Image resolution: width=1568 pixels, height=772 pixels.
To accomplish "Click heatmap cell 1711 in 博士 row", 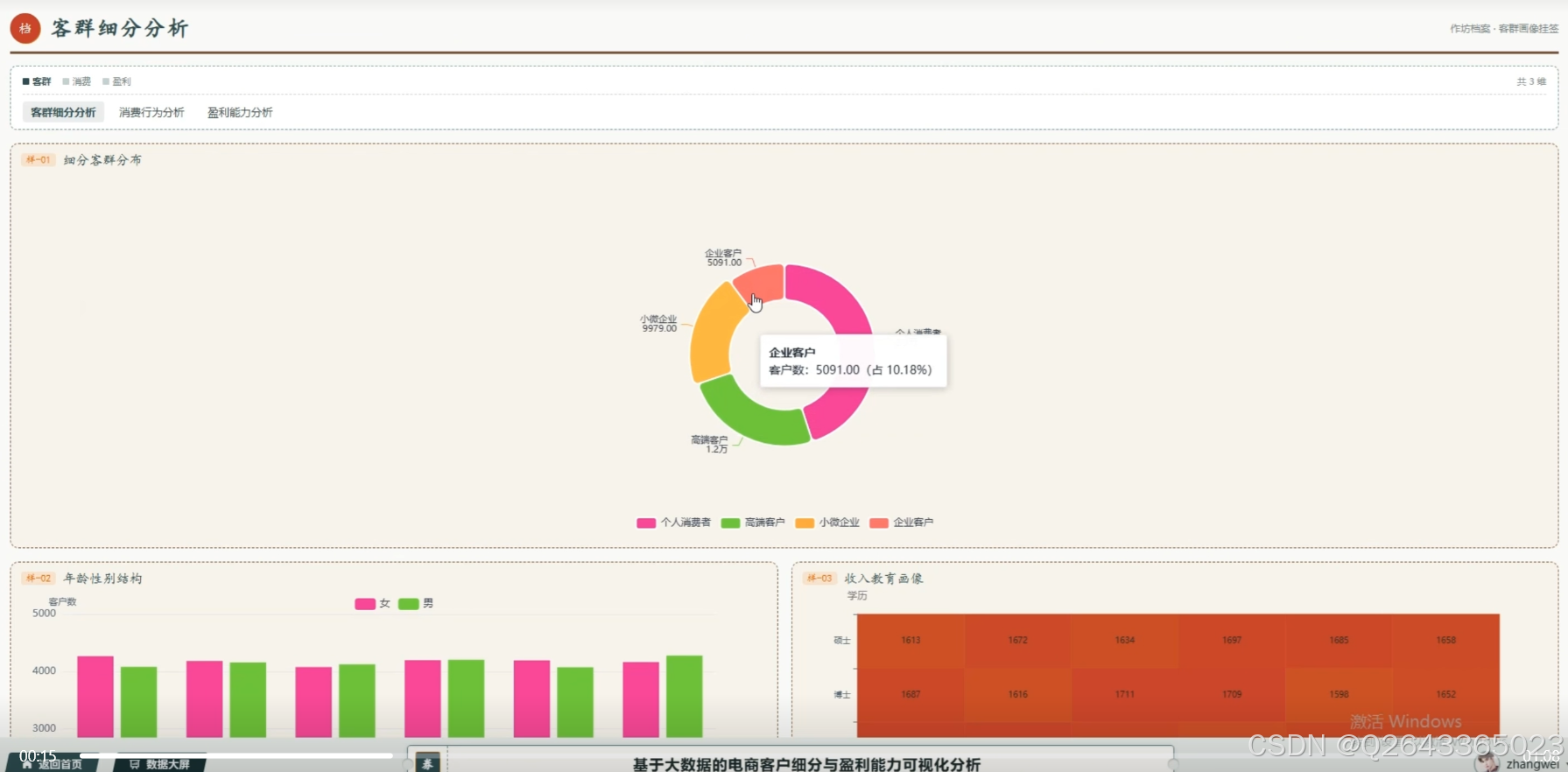I will 1125,695.
